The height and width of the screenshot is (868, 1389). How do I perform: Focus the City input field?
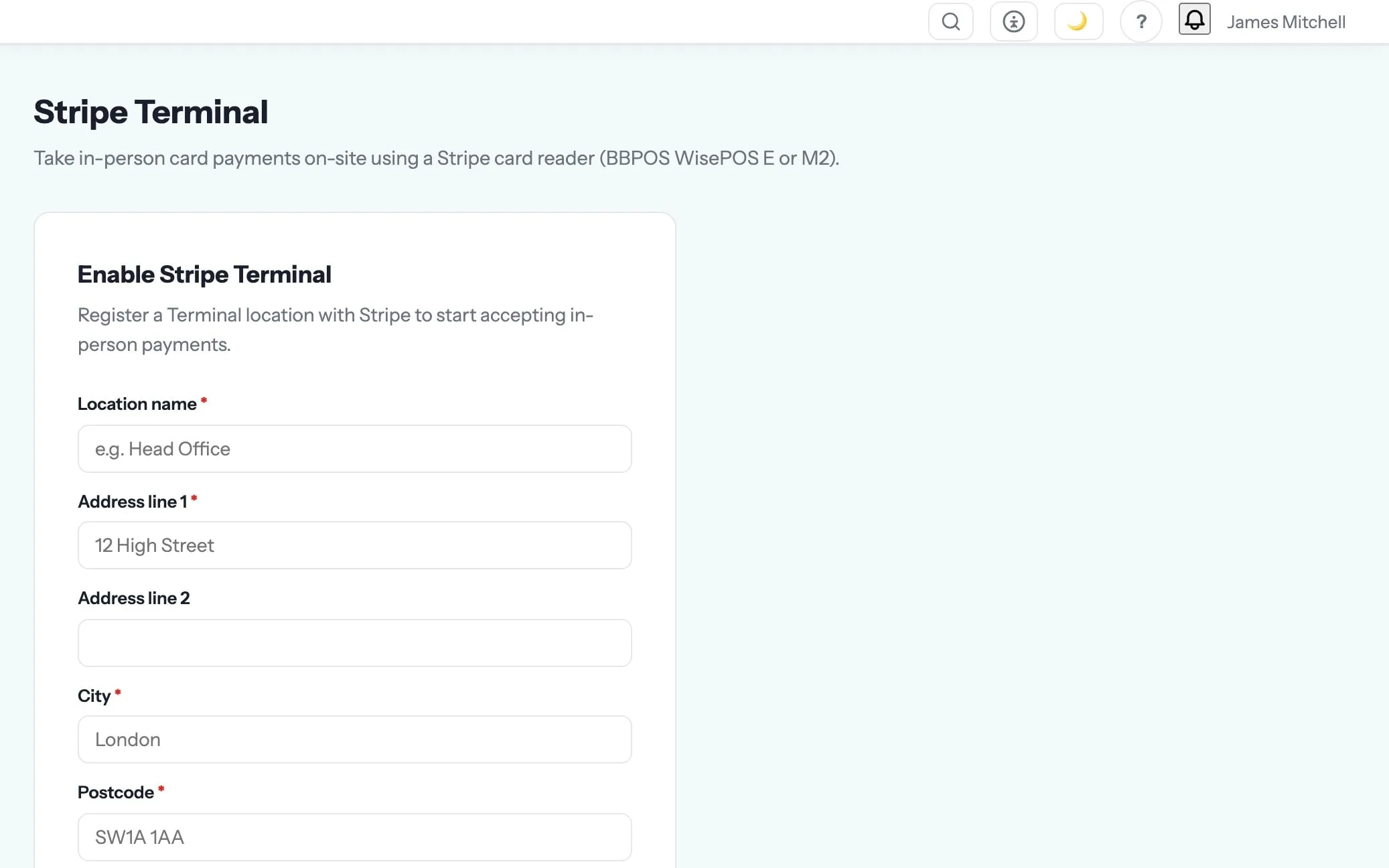(x=355, y=739)
